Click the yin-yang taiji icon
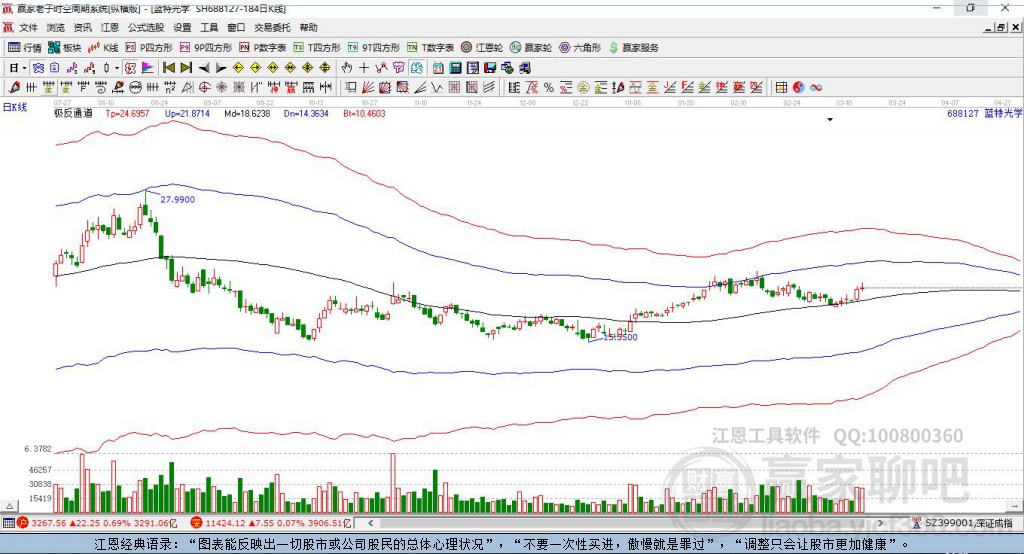Image resolution: width=1024 pixels, height=554 pixels. tap(798, 87)
